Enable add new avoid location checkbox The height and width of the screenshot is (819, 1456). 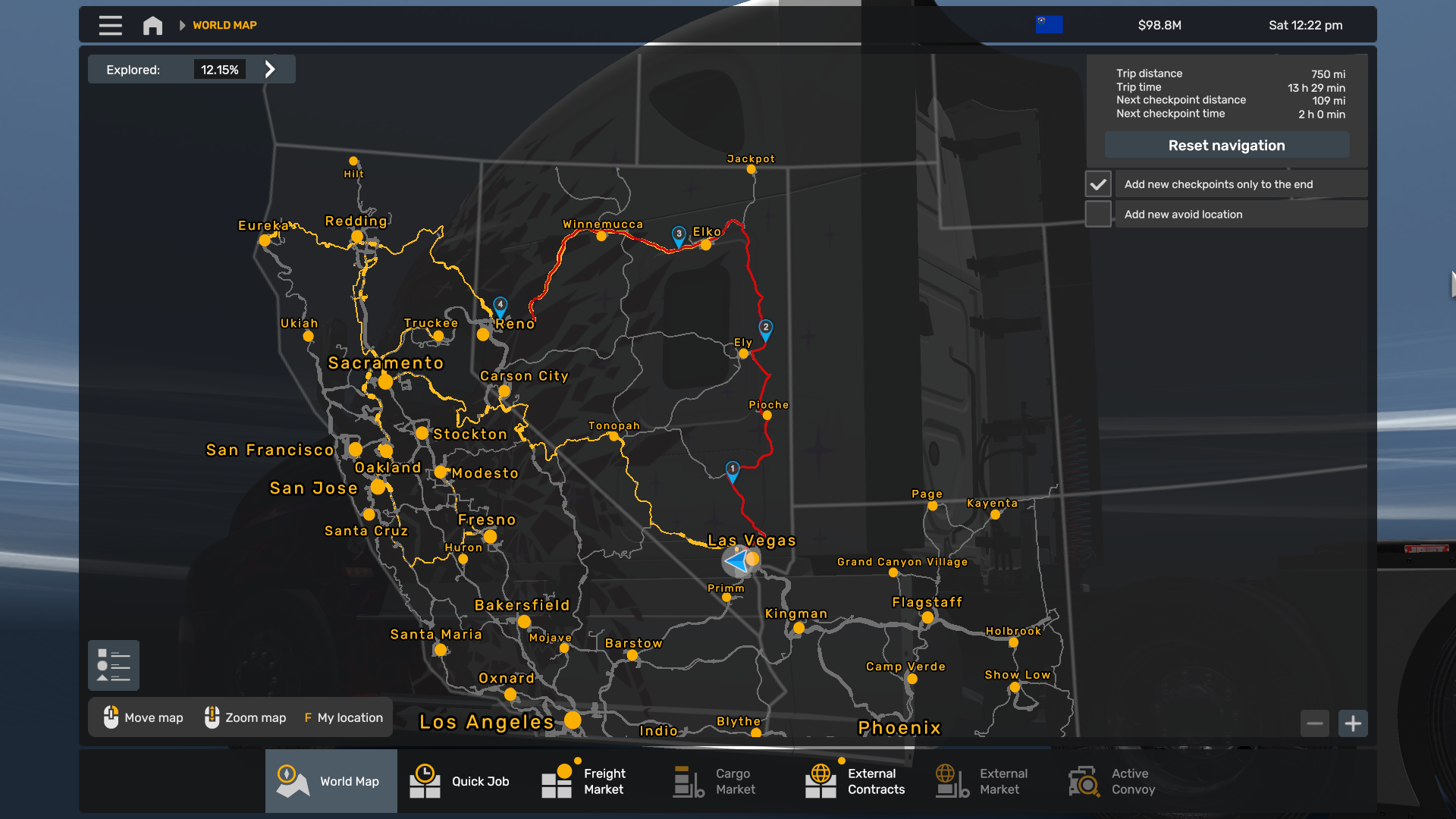[1098, 215]
